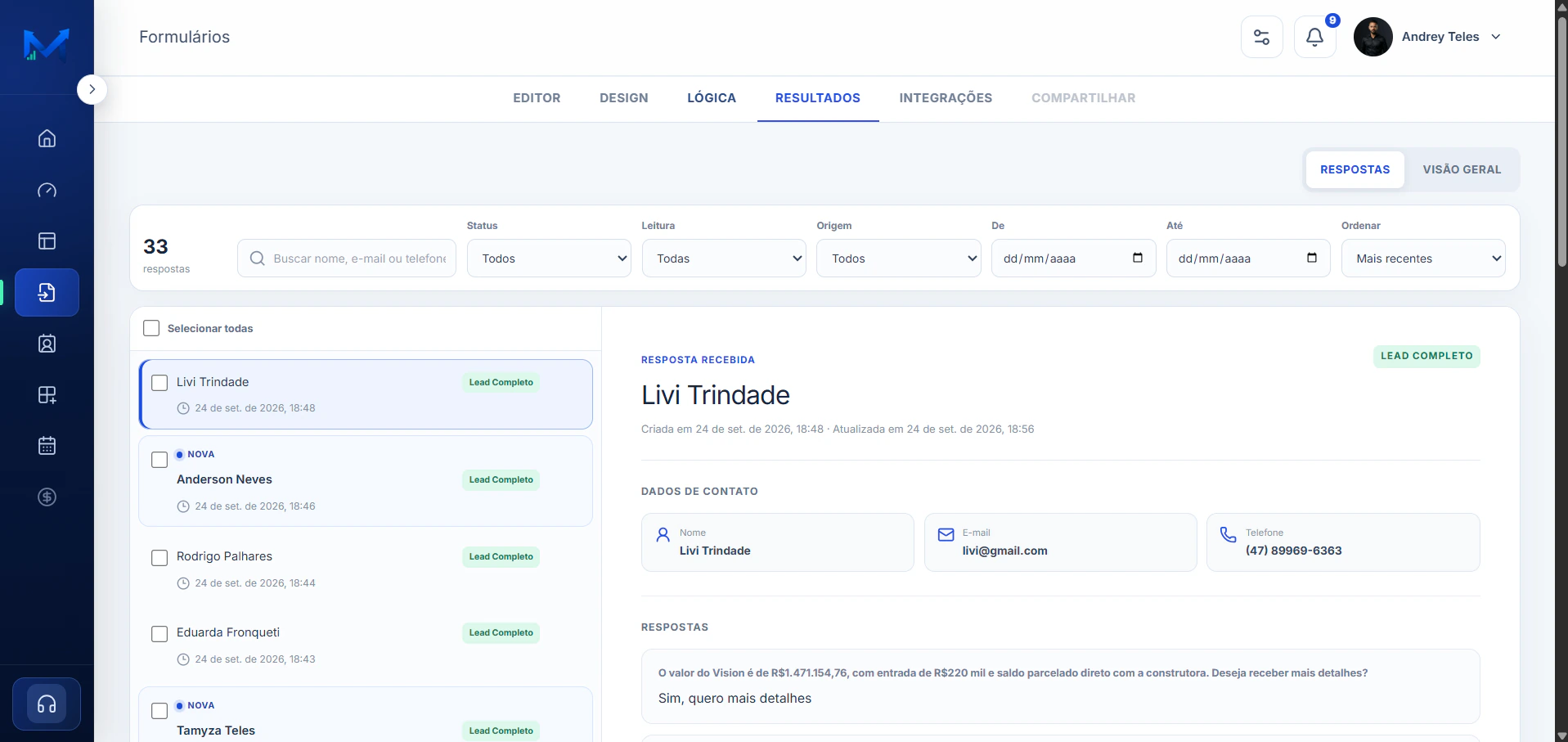This screenshot has width=1568, height=742.
Task: Switch to the LÓGICA tab
Action: pyautogui.click(x=712, y=98)
